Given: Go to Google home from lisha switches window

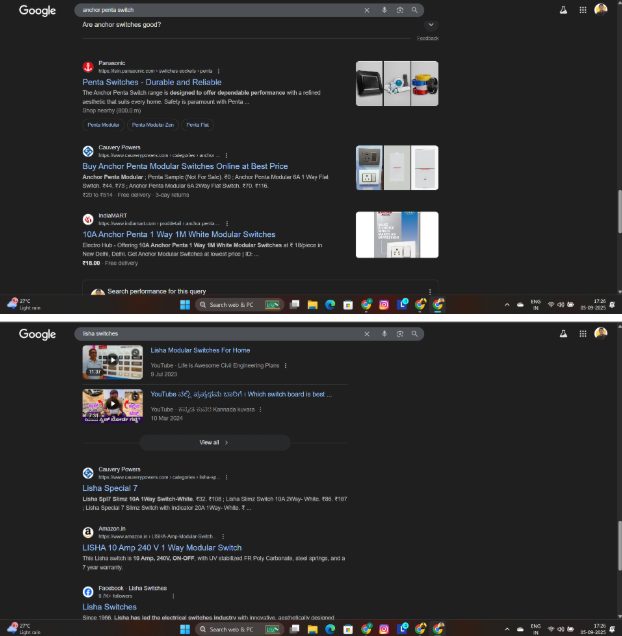Looking at the screenshot, I should [x=37, y=334].
